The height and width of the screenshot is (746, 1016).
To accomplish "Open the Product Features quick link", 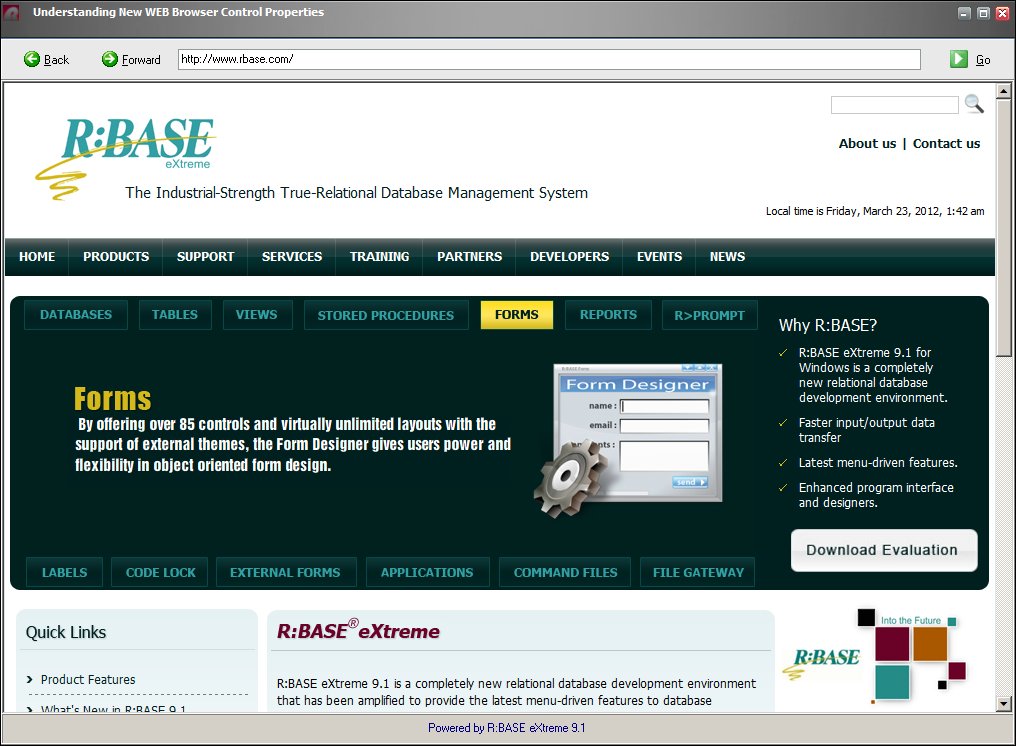I will [88, 680].
